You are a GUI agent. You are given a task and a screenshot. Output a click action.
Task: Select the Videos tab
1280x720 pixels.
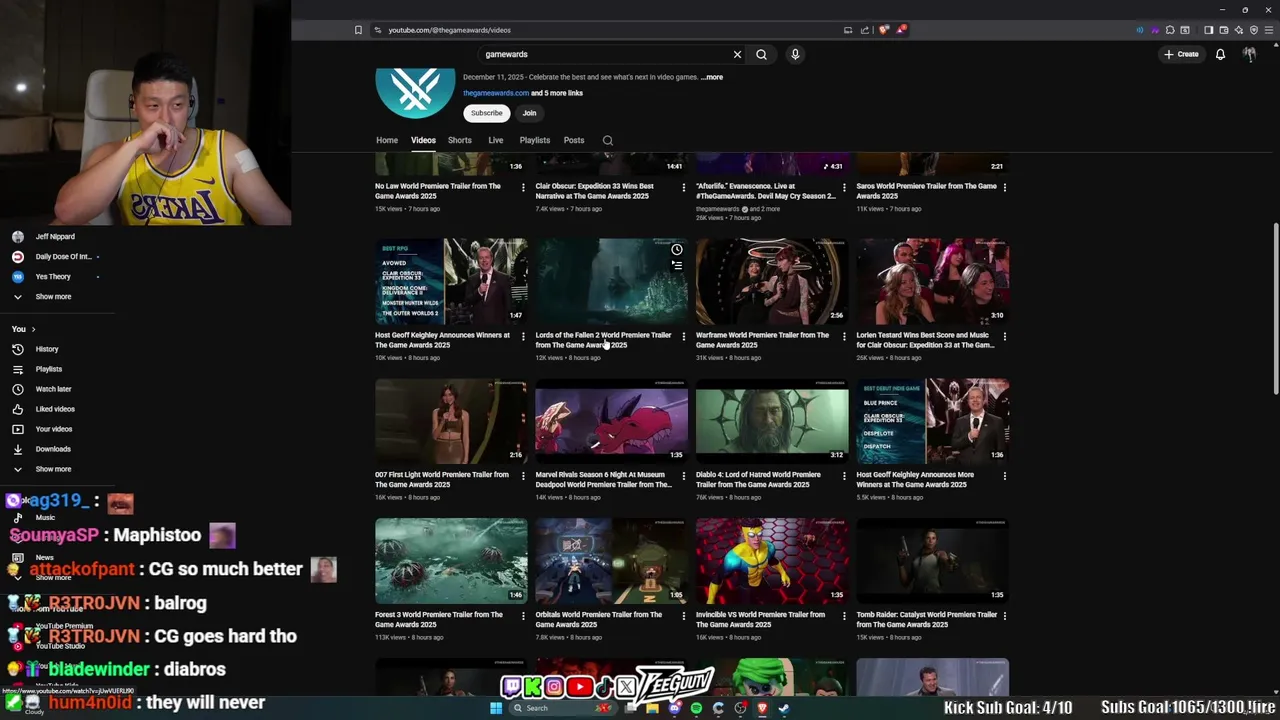[423, 140]
